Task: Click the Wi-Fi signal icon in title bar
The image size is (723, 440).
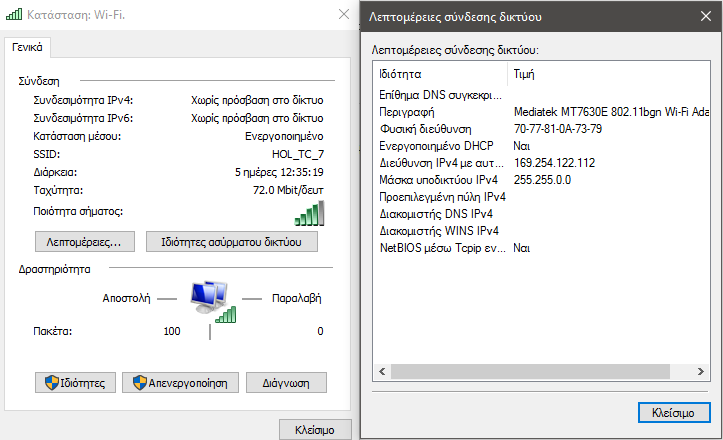Action: click(x=13, y=14)
